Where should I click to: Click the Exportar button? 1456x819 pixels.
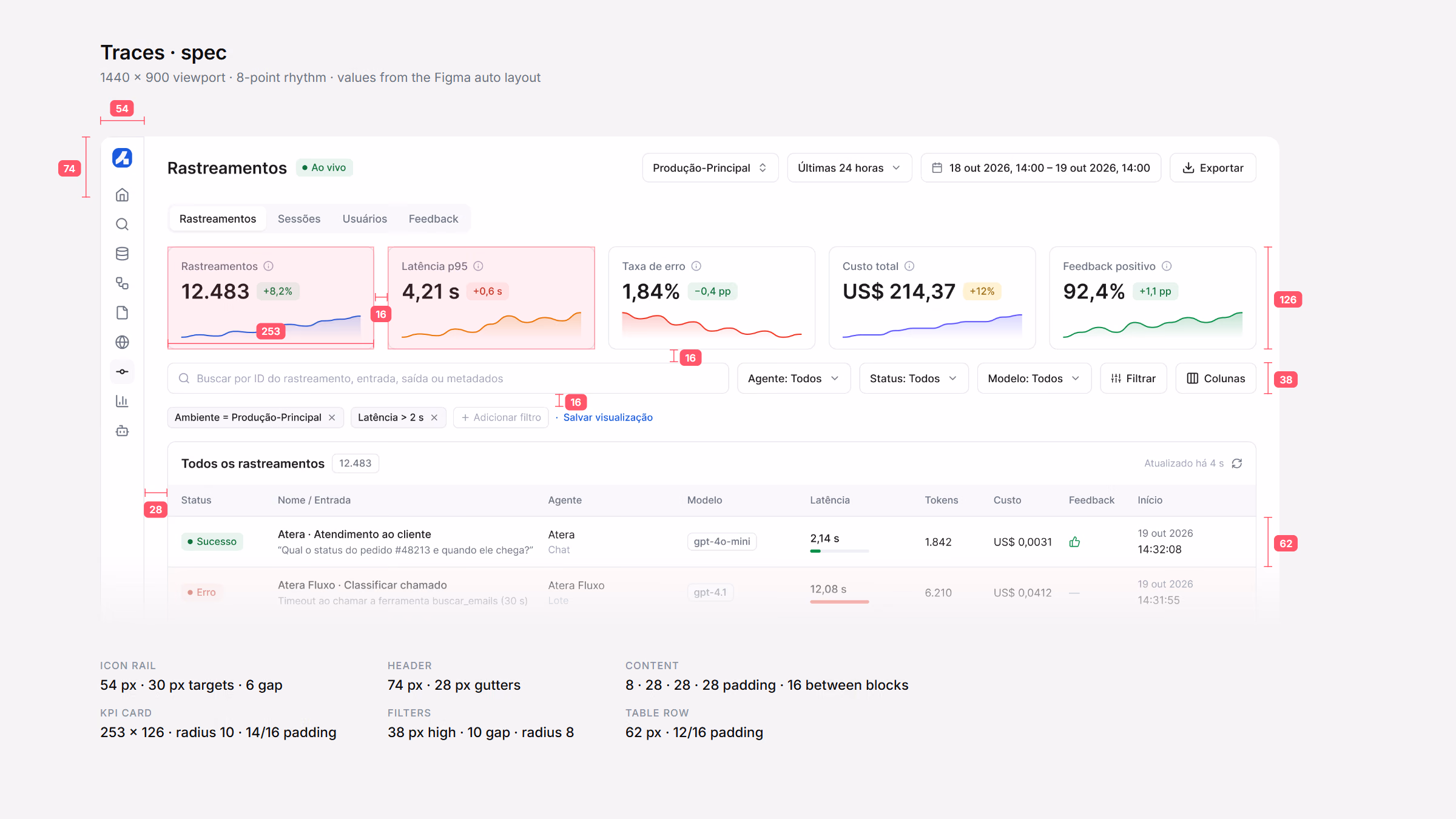pyautogui.click(x=1213, y=168)
